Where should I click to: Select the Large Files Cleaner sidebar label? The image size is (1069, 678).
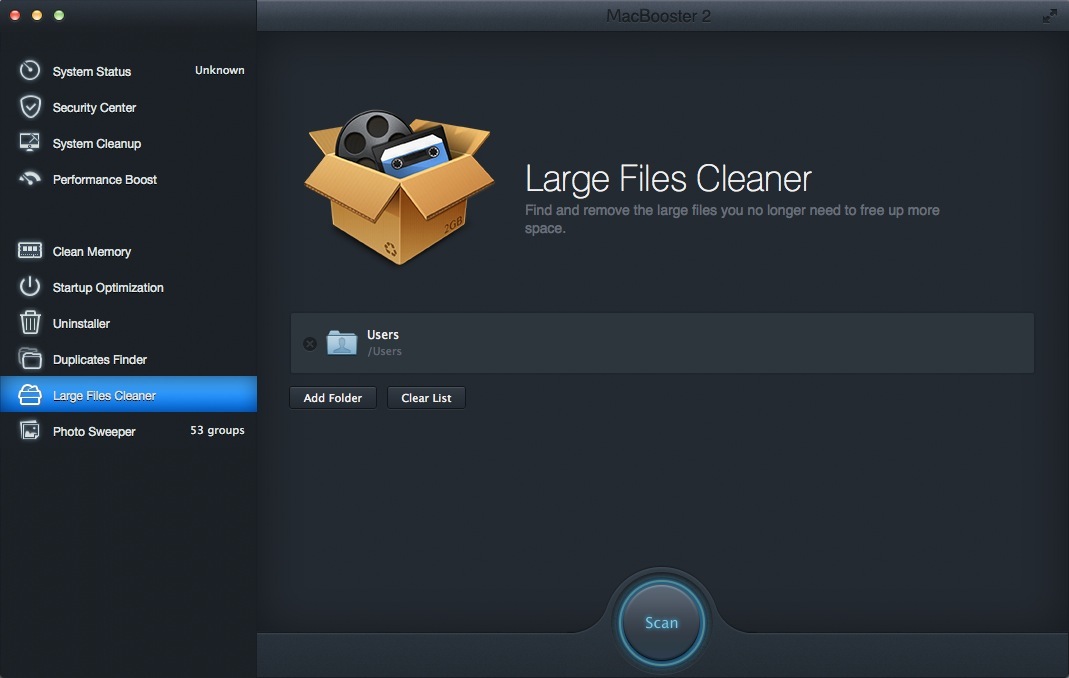(x=104, y=396)
